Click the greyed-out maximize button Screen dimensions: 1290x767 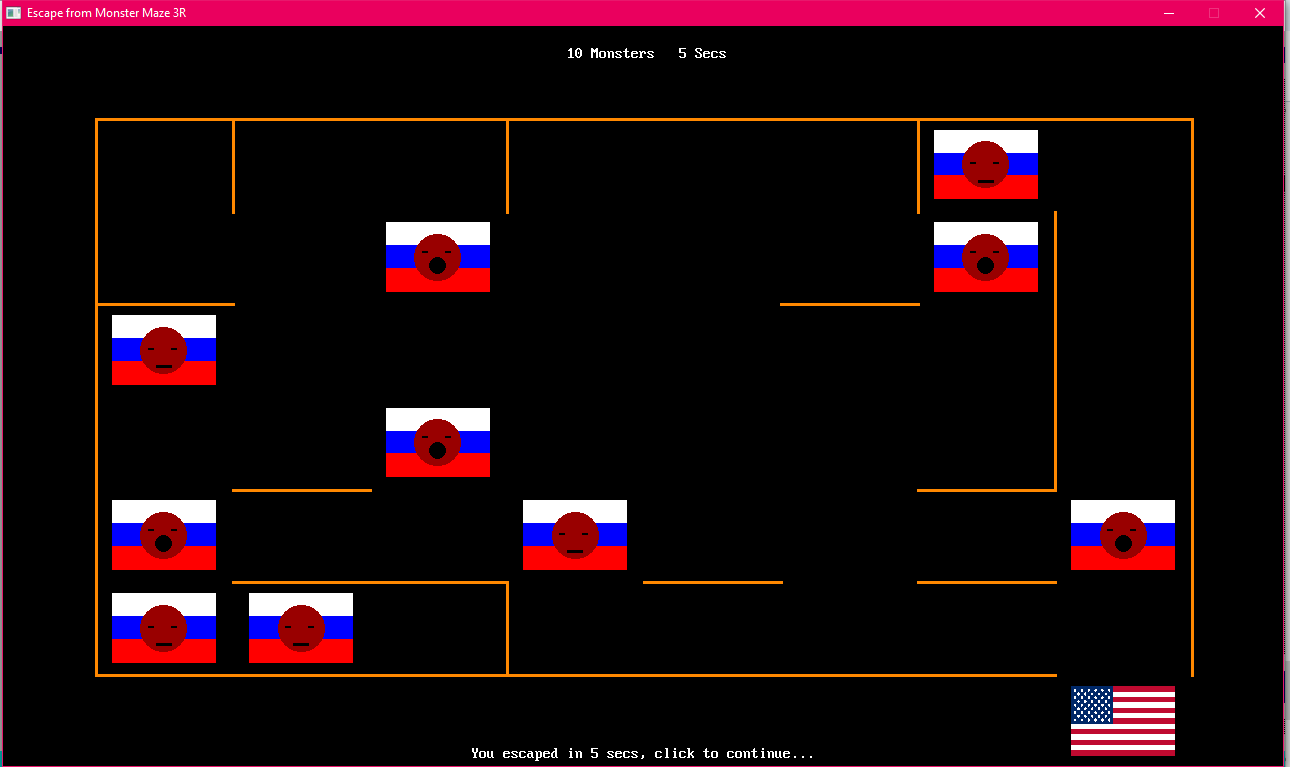[1214, 13]
